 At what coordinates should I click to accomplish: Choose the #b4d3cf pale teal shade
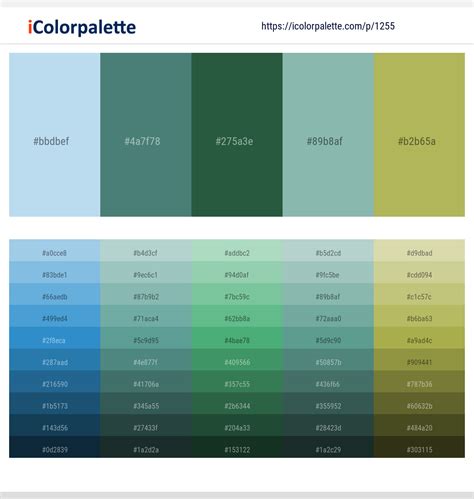click(146, 251)
